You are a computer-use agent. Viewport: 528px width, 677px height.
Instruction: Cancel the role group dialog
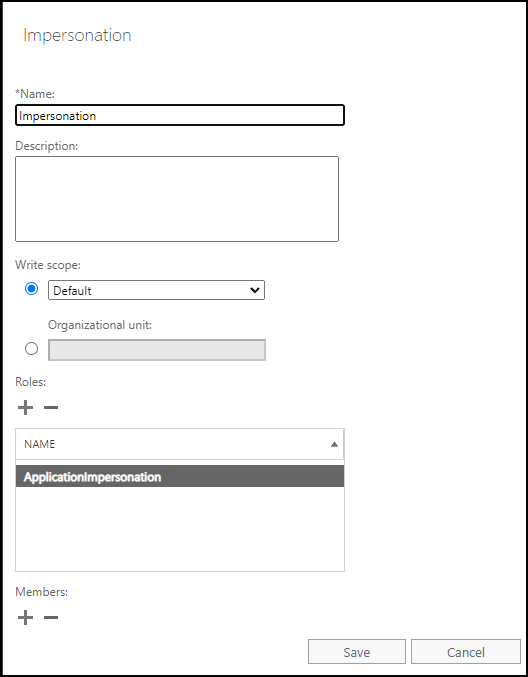[466, 652]
